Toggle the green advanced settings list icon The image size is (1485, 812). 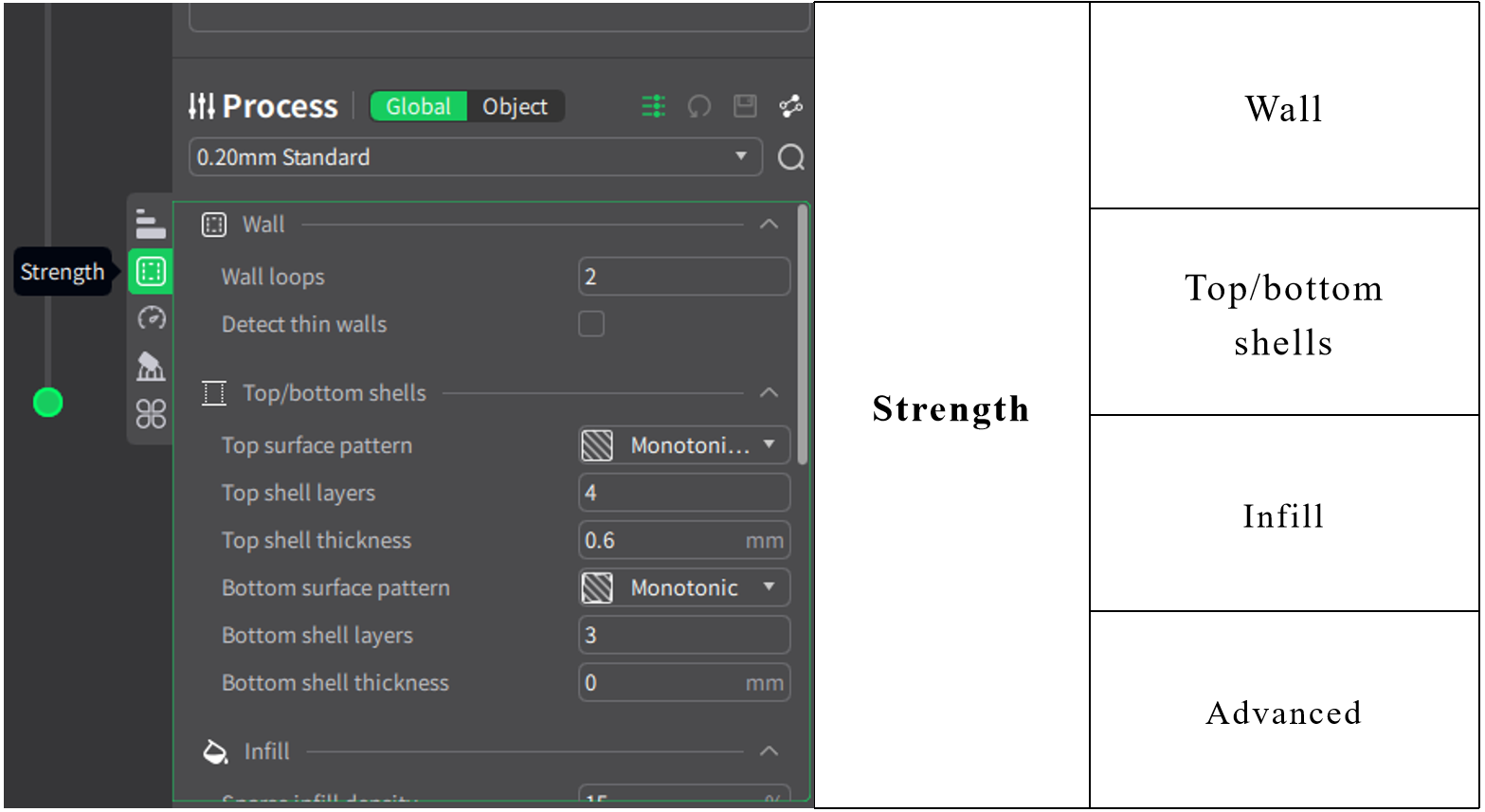tap(654, 106)
